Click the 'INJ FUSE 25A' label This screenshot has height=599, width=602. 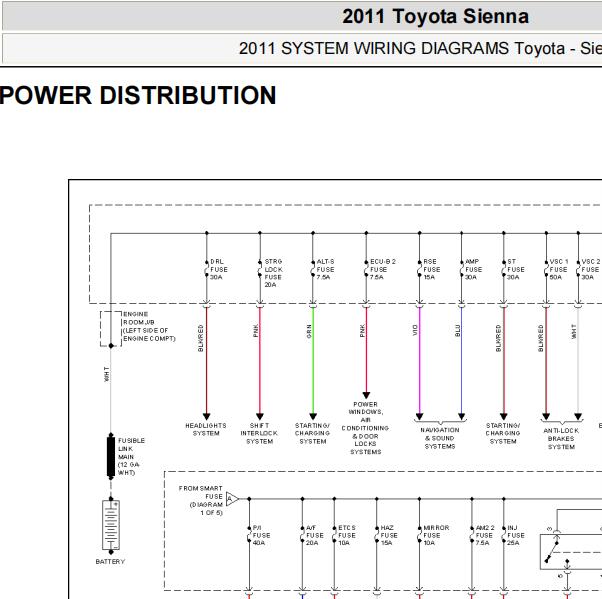(516, 535)
